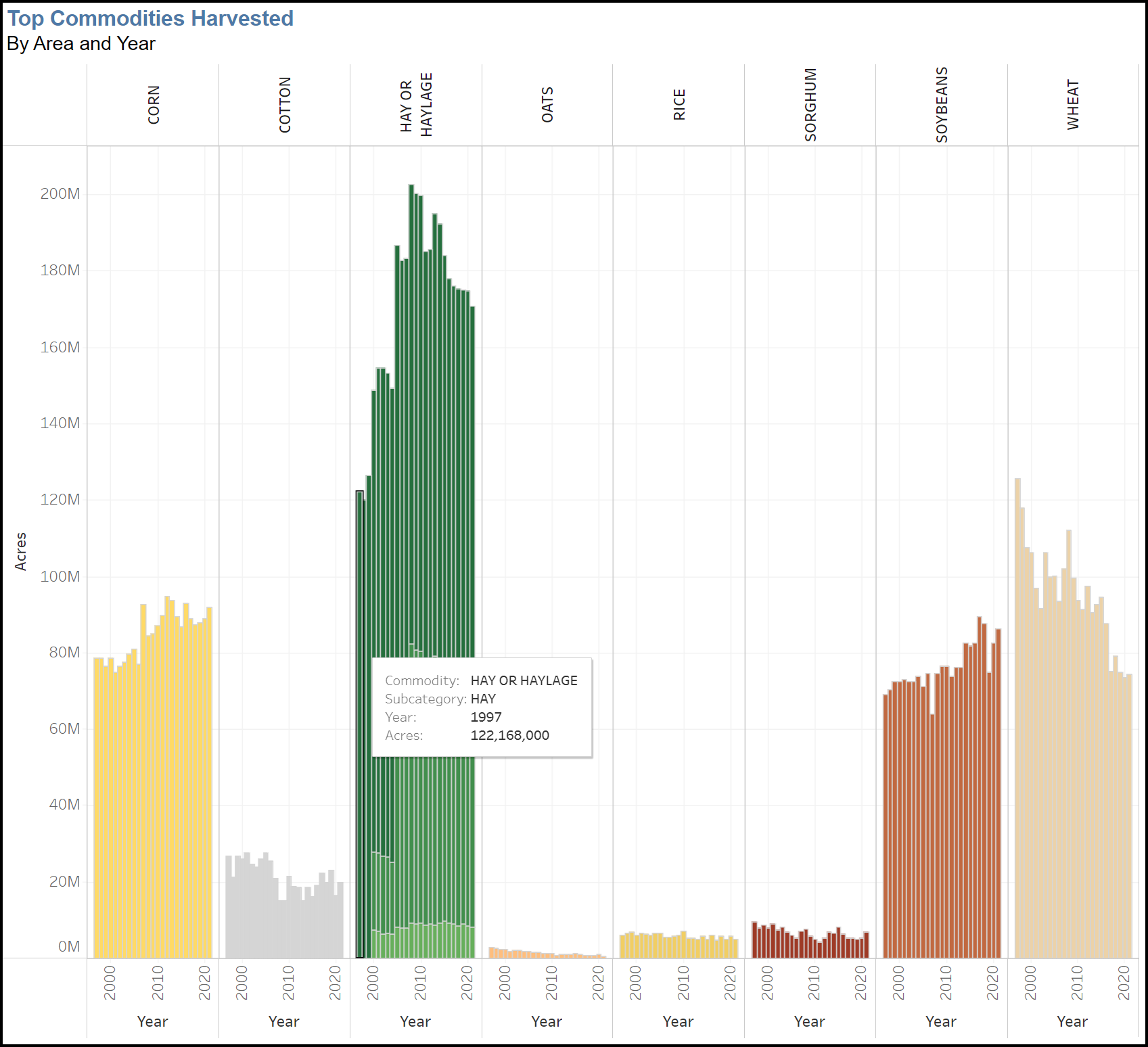Select the Year axis title under COTTON

[x=283, y=1021]
